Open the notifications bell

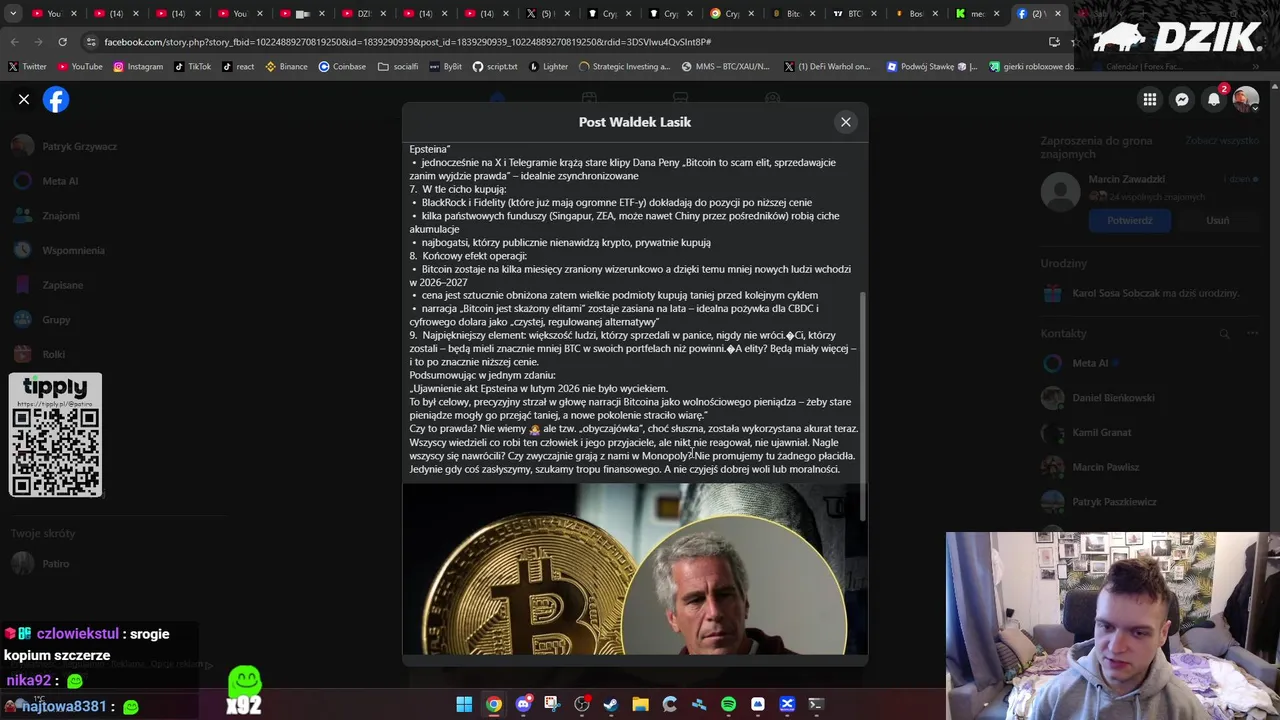(1214, 99)
